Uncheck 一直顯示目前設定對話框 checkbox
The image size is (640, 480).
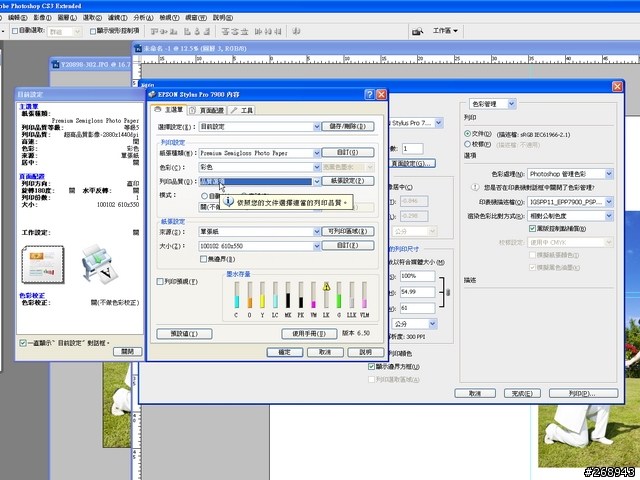[x=23, y=343]
